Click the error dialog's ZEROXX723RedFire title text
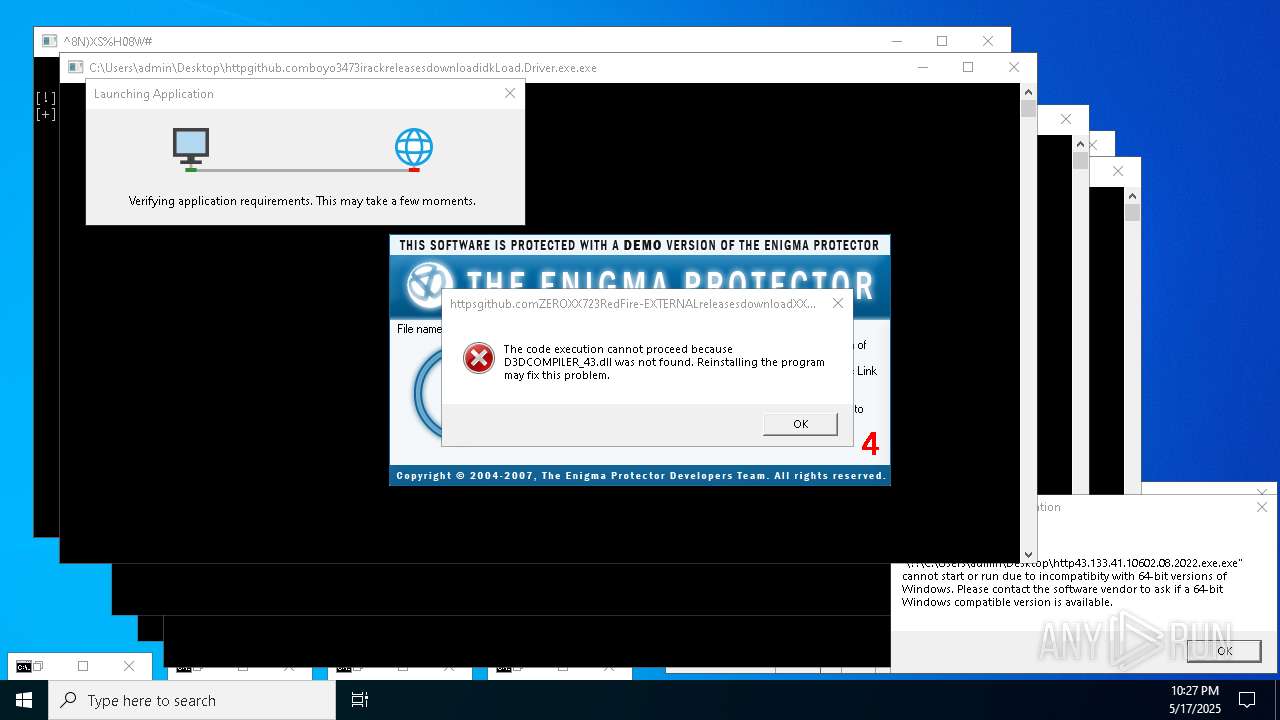1280x720 pixels. 633,304
